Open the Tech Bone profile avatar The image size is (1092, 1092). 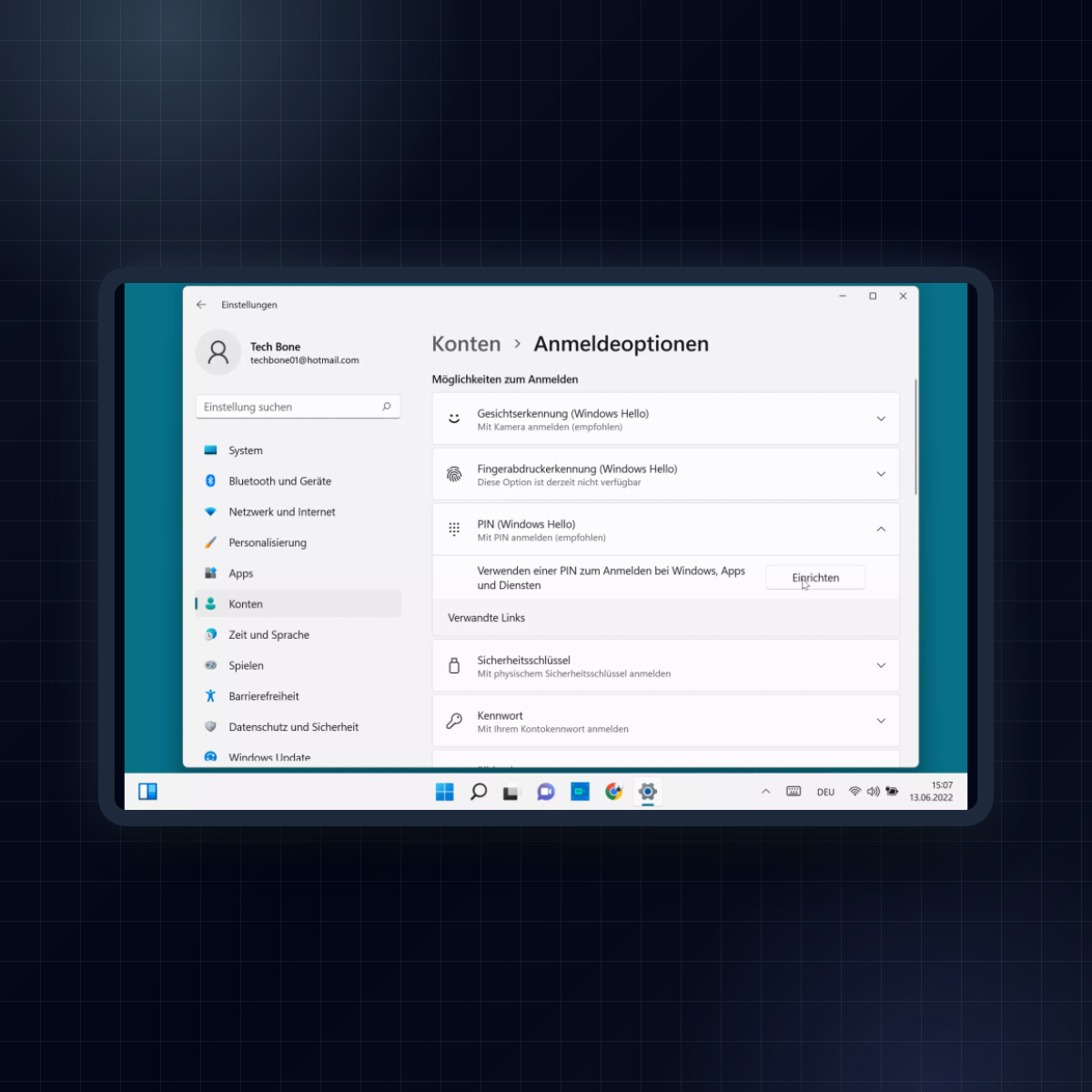218,352
